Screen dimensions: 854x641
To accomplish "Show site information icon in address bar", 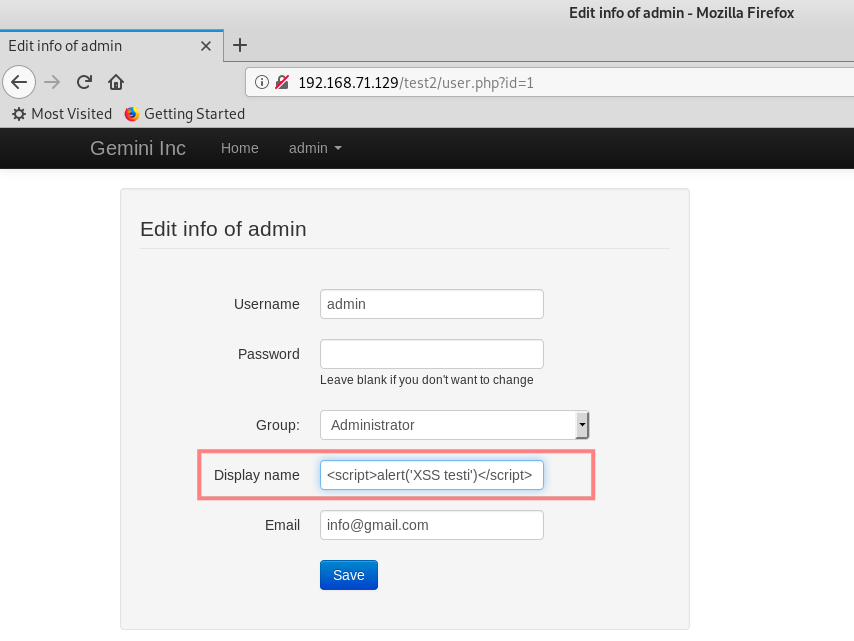I will tap(262, 82).
